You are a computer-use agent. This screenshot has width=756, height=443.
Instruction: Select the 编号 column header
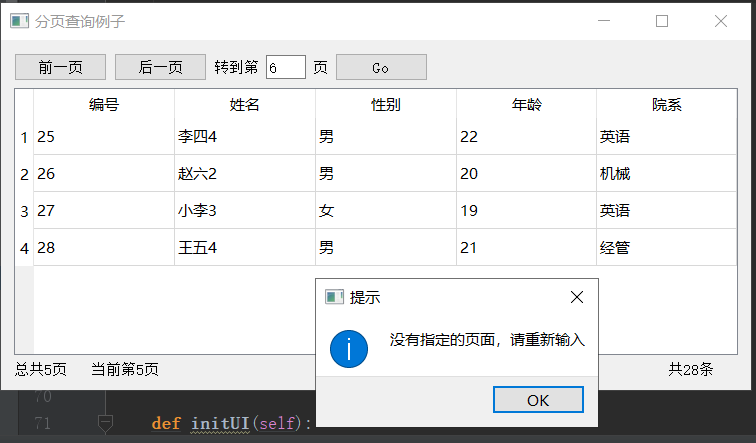[x=104, y=104]
